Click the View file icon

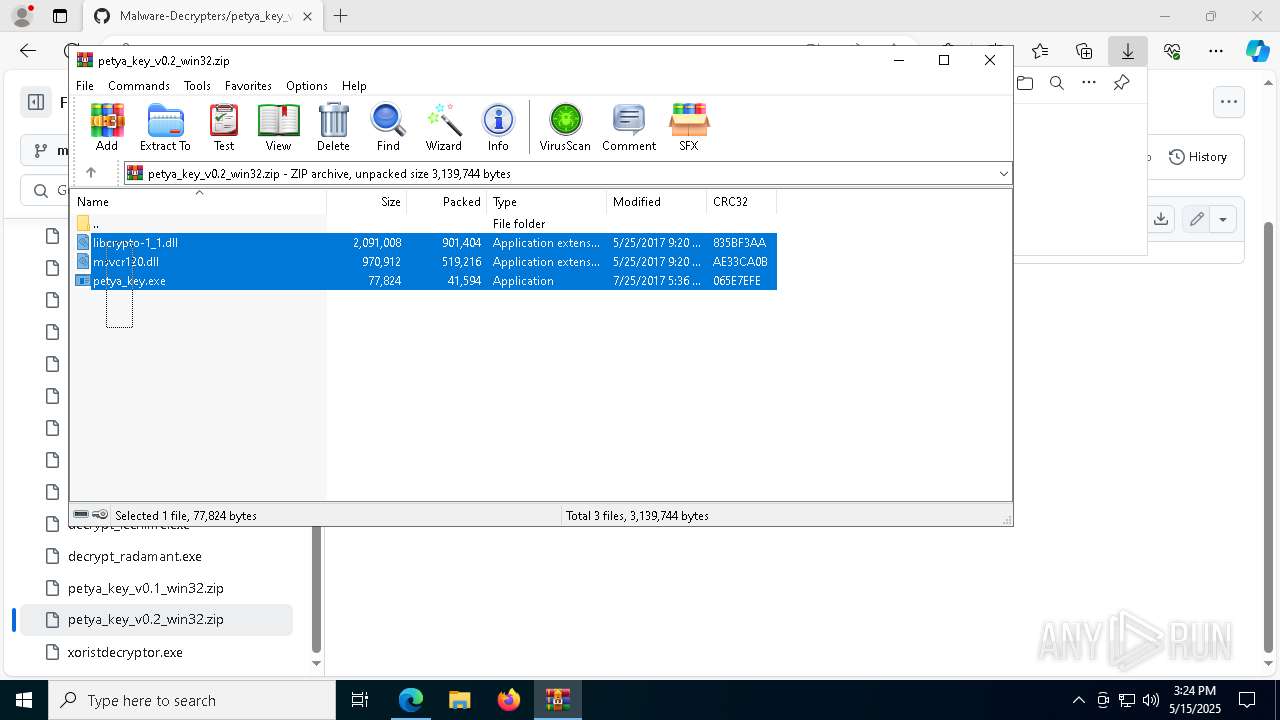pyautogui.click(x=278, y=127)
